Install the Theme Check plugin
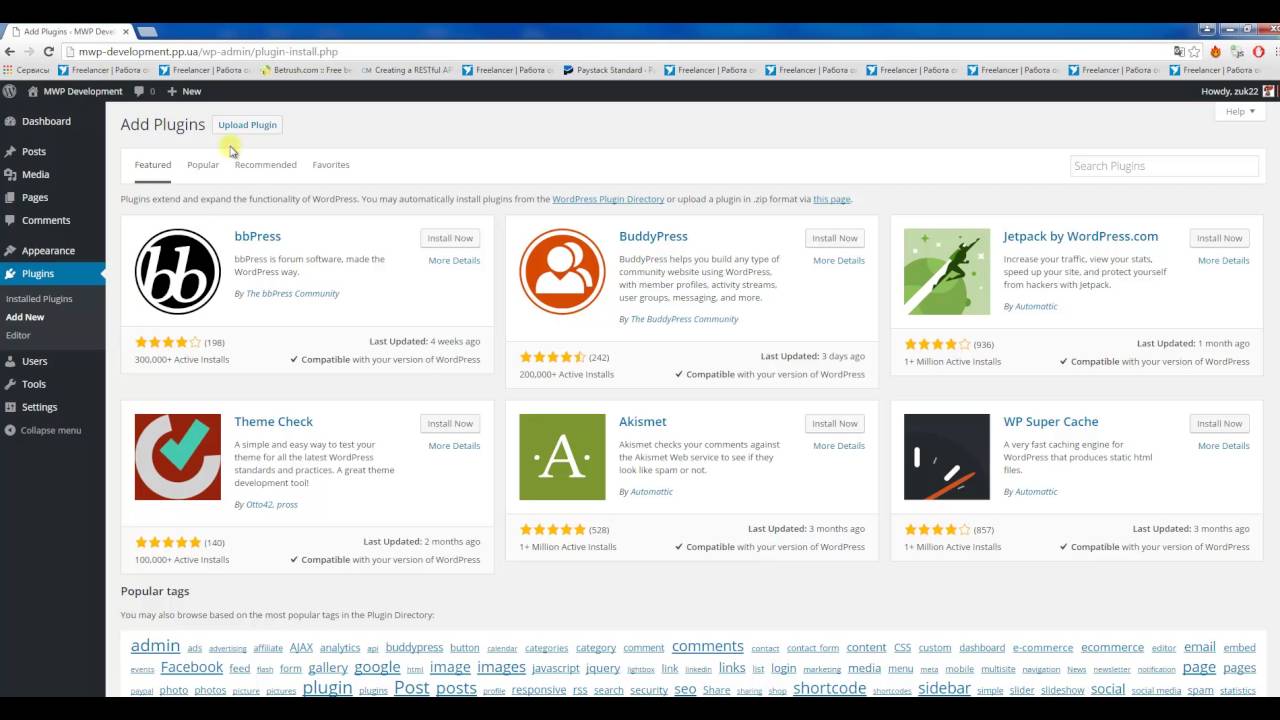Viewport: 1280px width, 720px height. click(450, 423)
